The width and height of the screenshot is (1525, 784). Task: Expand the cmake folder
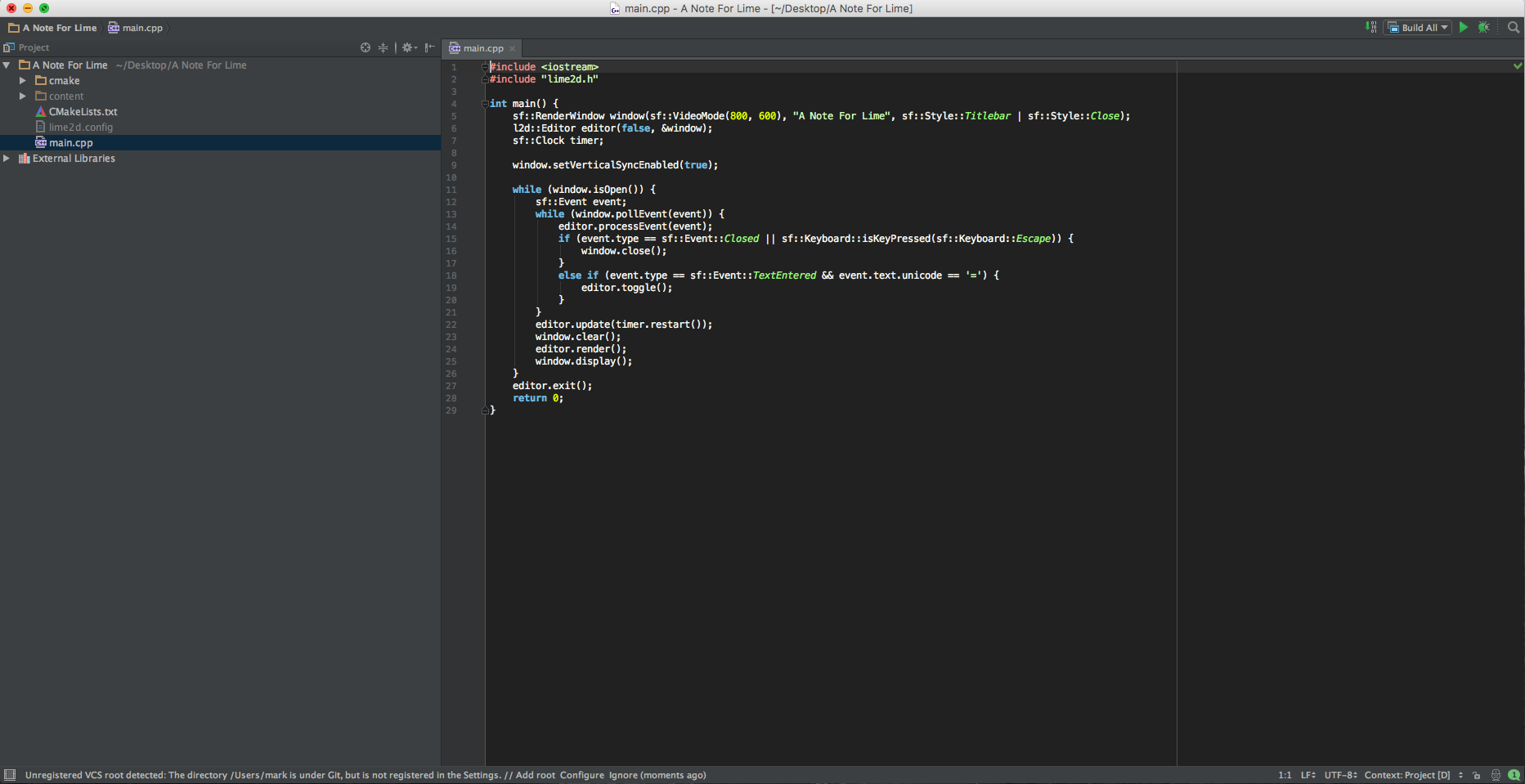pos(23,80)
